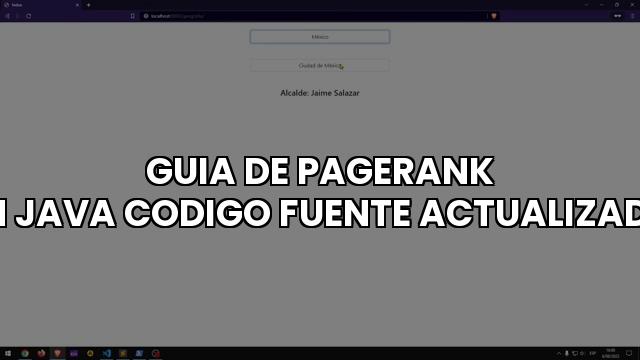640x360 pixels.
Task: Show hidden system tray icons
Action: point(559,353)
